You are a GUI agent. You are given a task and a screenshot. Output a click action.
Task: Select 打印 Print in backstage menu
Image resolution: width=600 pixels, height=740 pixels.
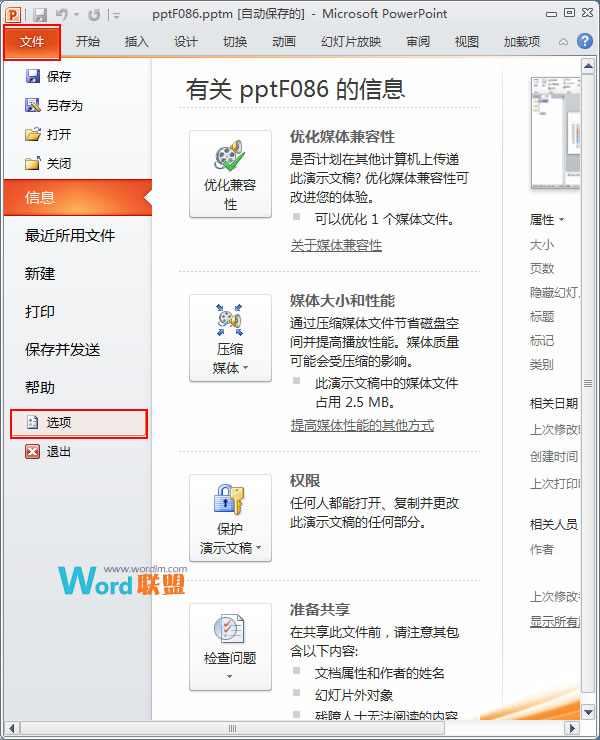click(x=40, y=311)
